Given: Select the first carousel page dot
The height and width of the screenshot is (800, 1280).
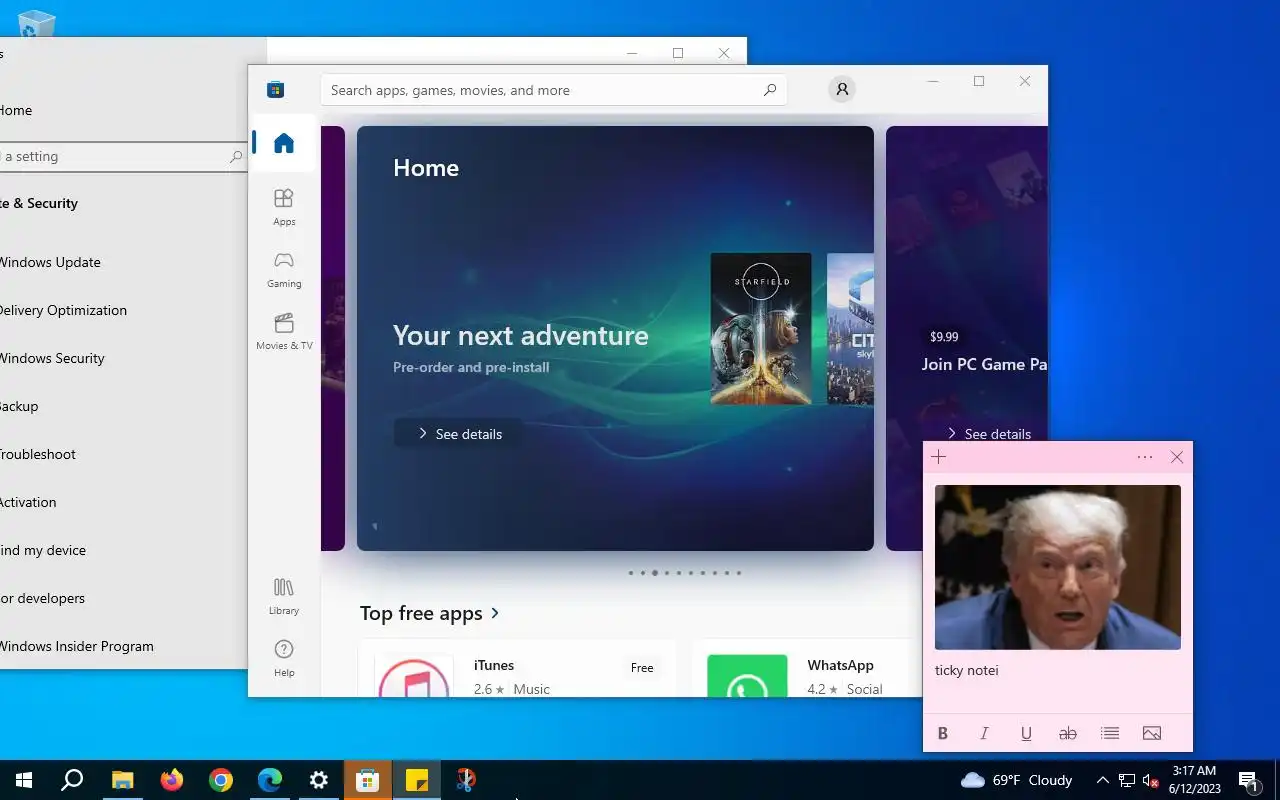Looking at the screenshot, I should (x=630, y=573).
